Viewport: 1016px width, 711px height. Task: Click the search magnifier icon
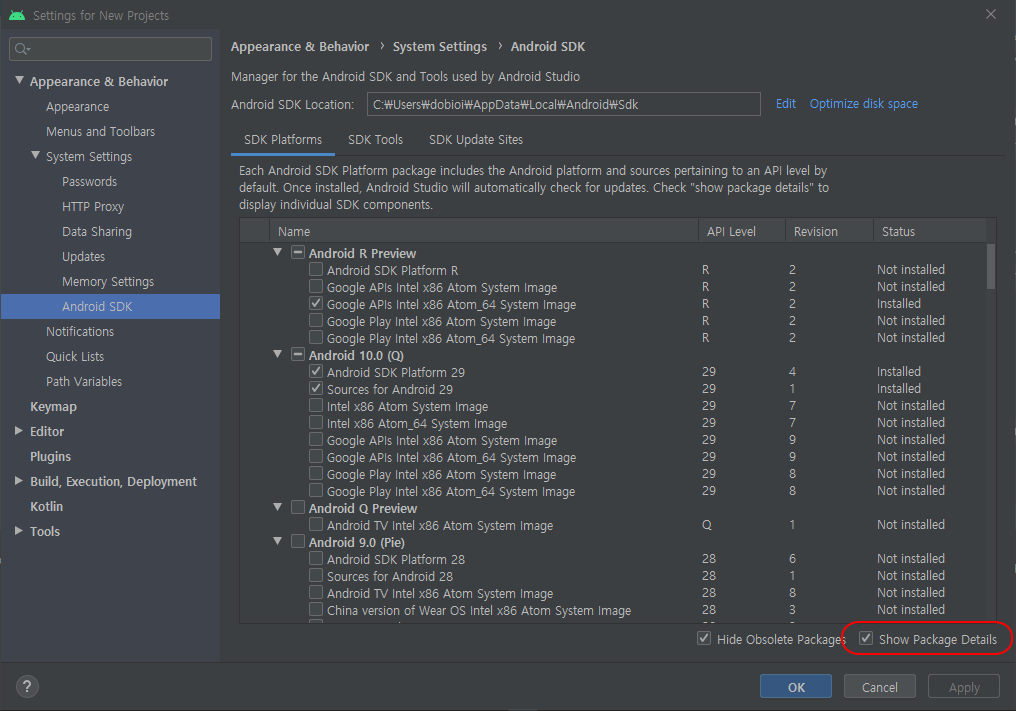pyautogui.click(x=21, y=49)
